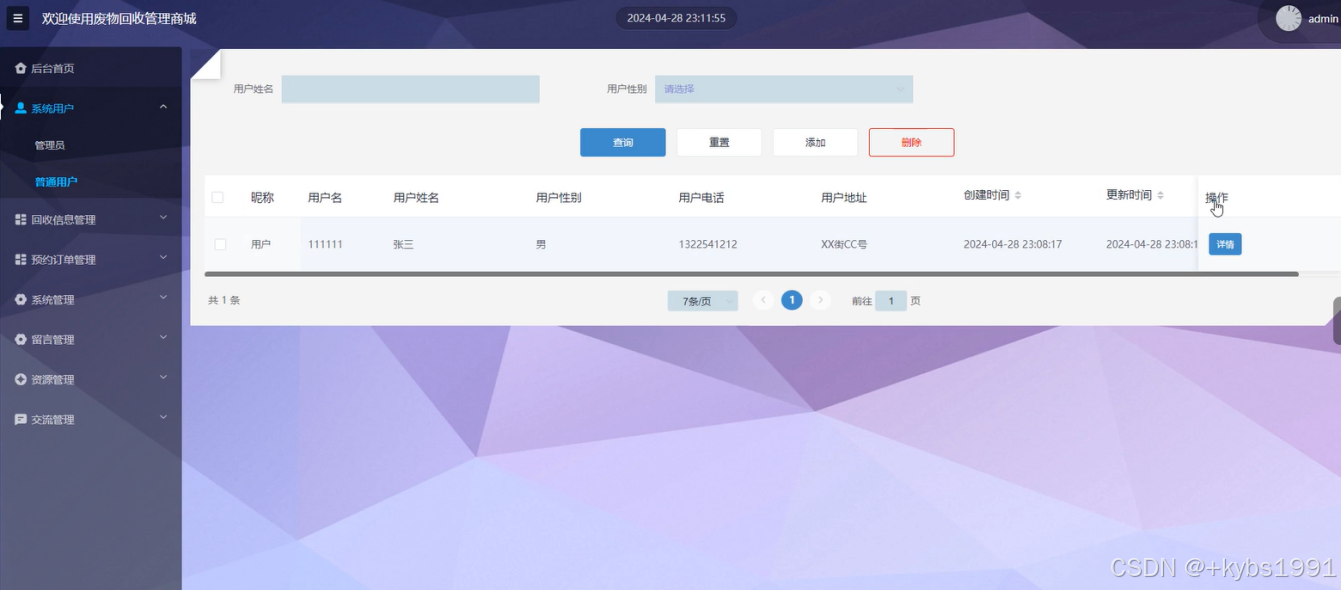This screenshot has height=590, width=1341.
Task: Open the 7条/页 page size dropdown
Action: pyautogui.click(x=703, y=301)
